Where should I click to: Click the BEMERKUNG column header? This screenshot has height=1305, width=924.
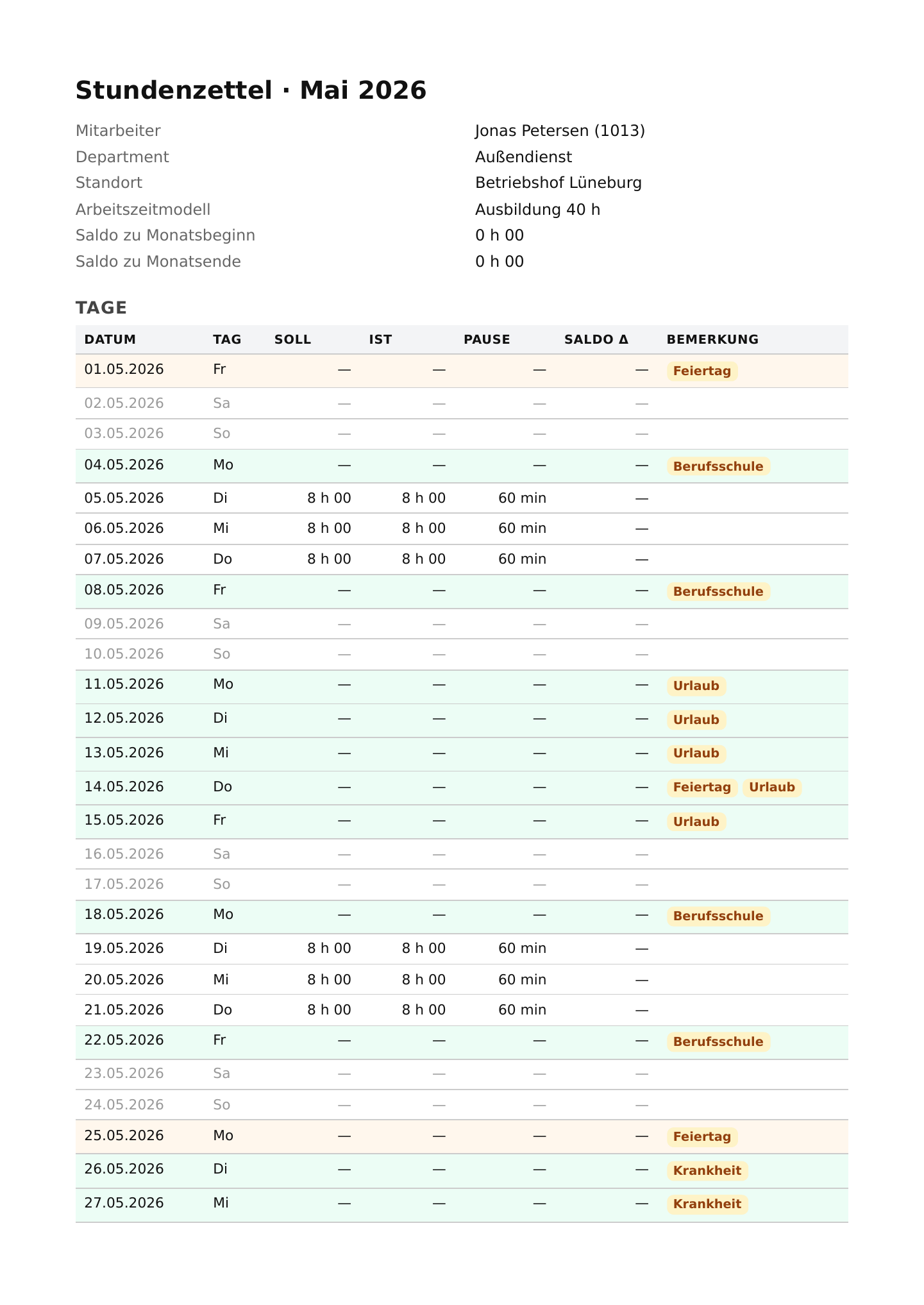[712, 340]
